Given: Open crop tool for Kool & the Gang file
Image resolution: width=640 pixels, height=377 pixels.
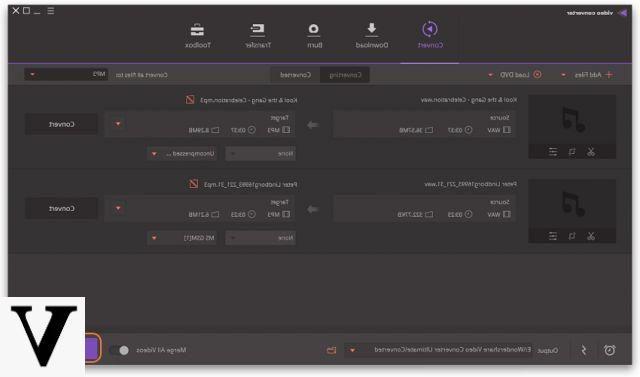Looking at the screenshot, I should [x=572, y=152].
